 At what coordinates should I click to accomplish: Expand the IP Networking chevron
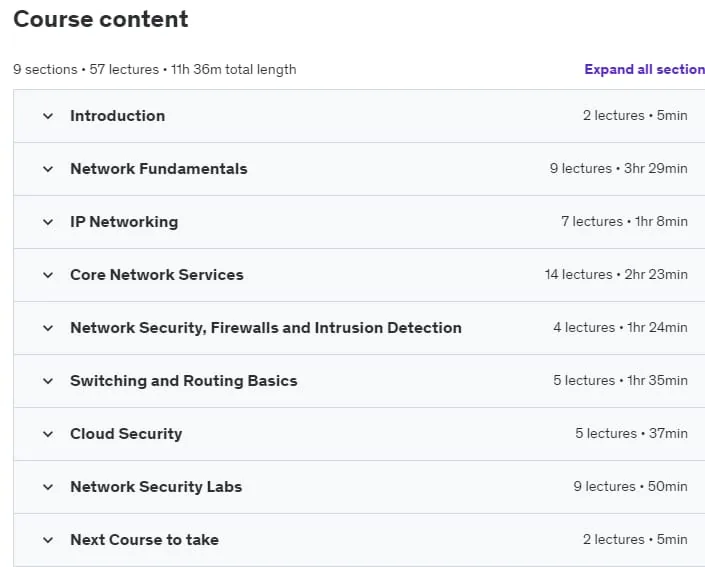[x=48, y=222]
